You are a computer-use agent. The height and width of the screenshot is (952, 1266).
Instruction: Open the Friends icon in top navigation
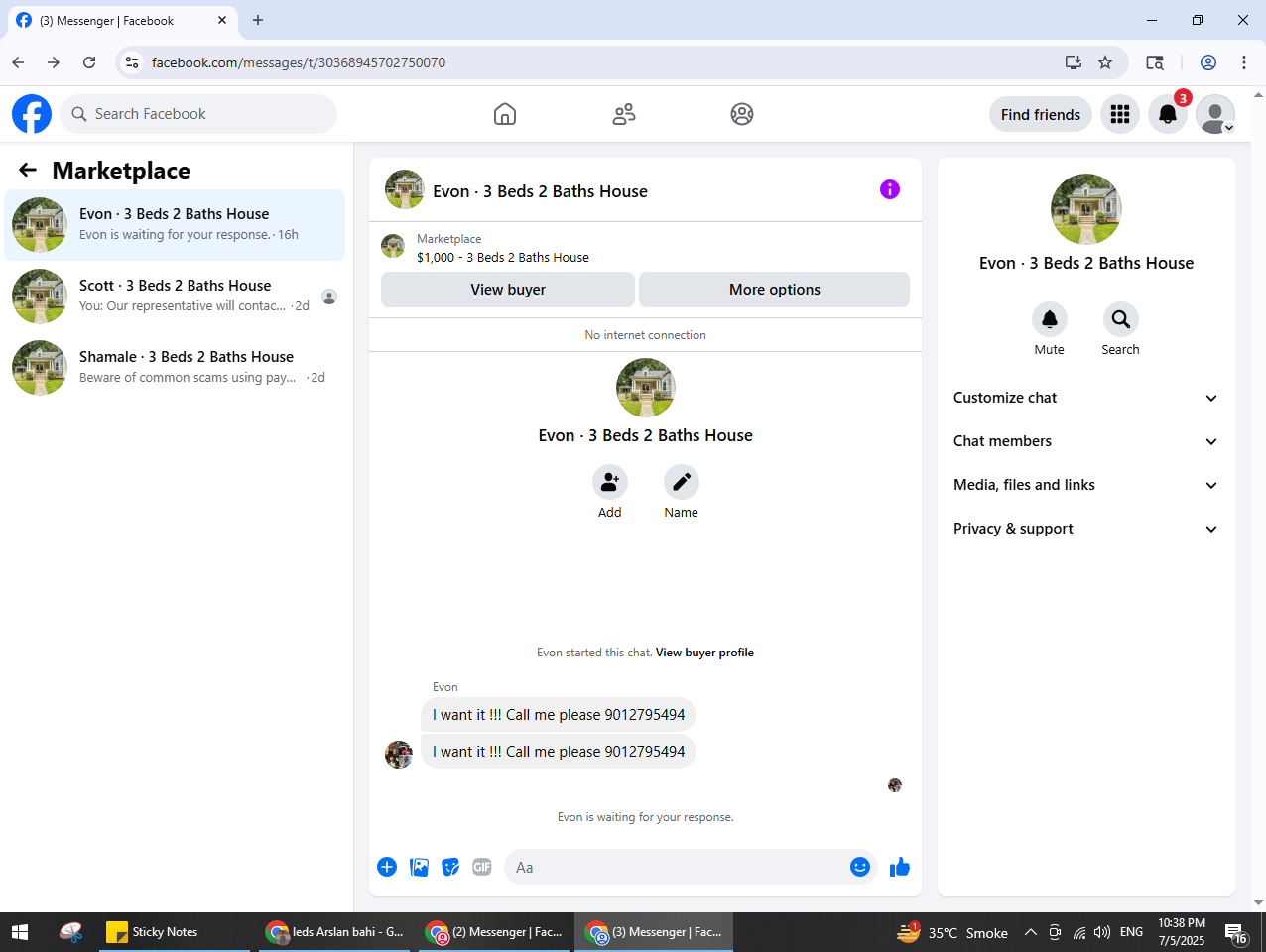(624, 114)
